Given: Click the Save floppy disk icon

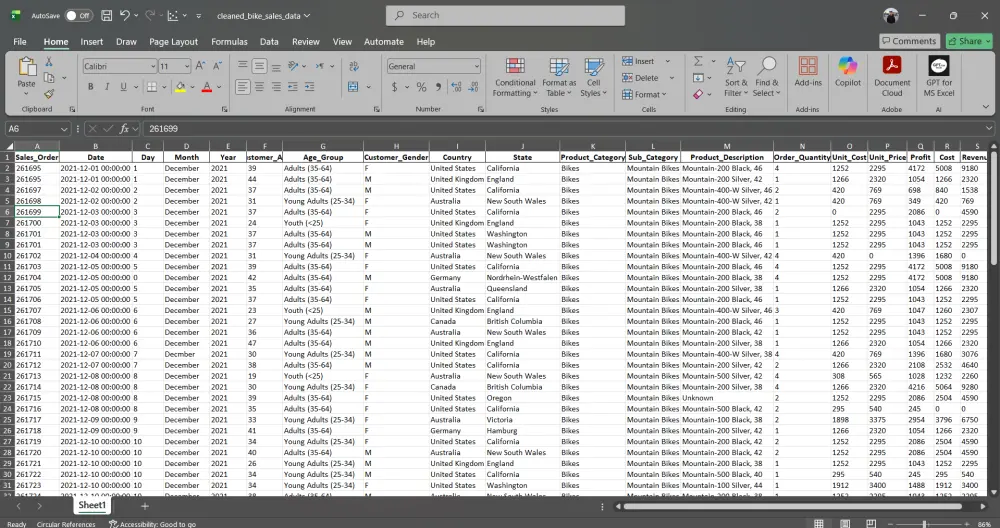Looking at the screenshot, I should pyautogui.click(x=107, y=15).
